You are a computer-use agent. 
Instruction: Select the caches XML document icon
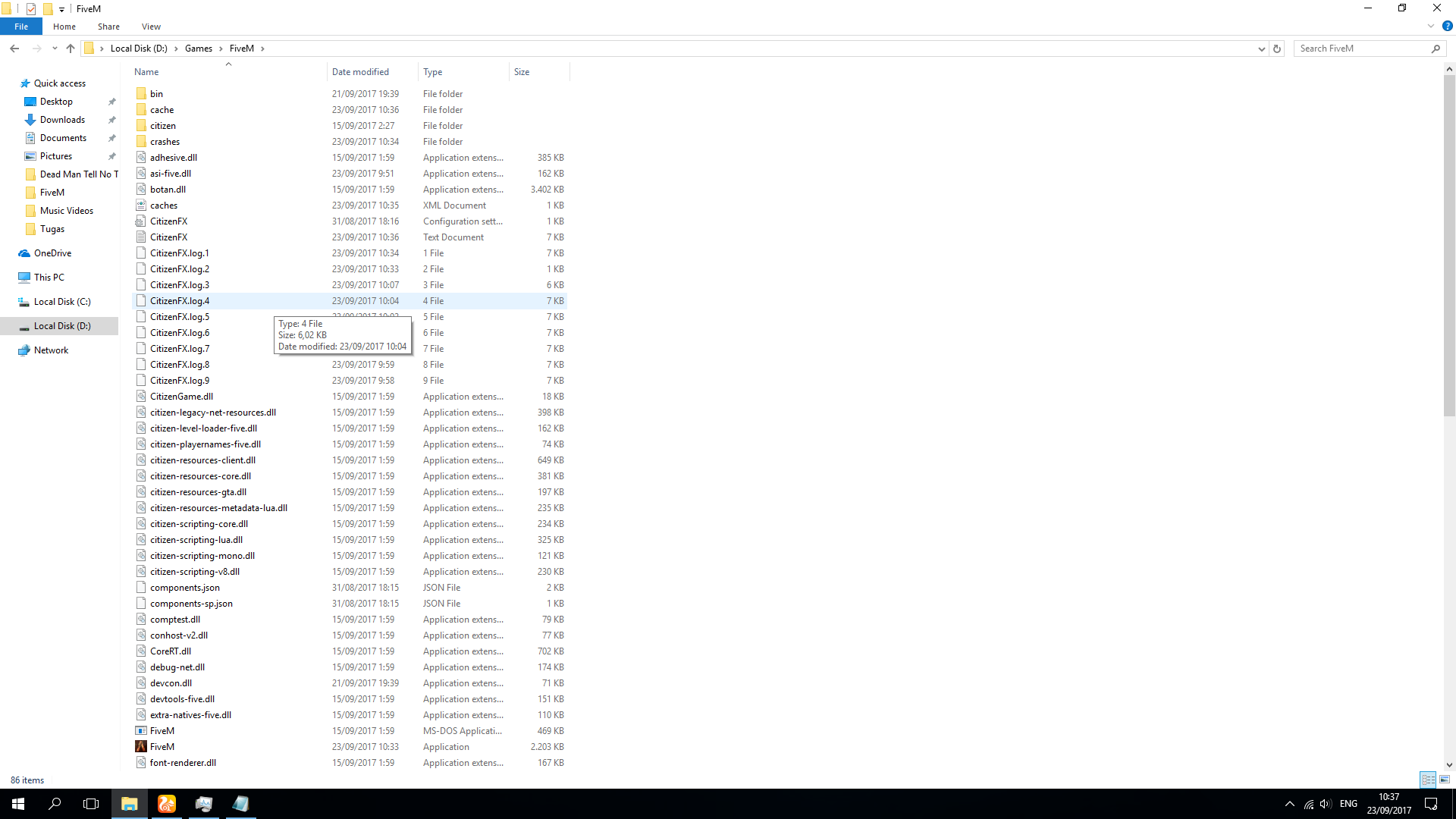point(141,206)
